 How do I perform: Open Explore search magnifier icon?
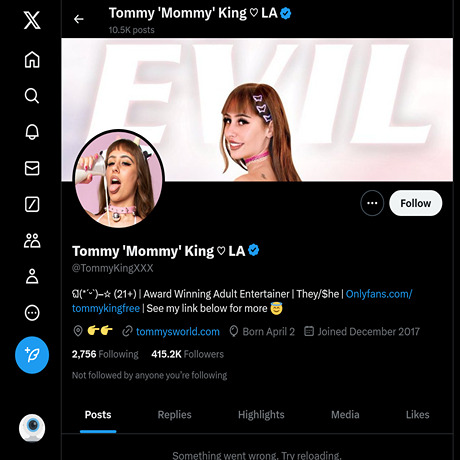coord(32,96)
